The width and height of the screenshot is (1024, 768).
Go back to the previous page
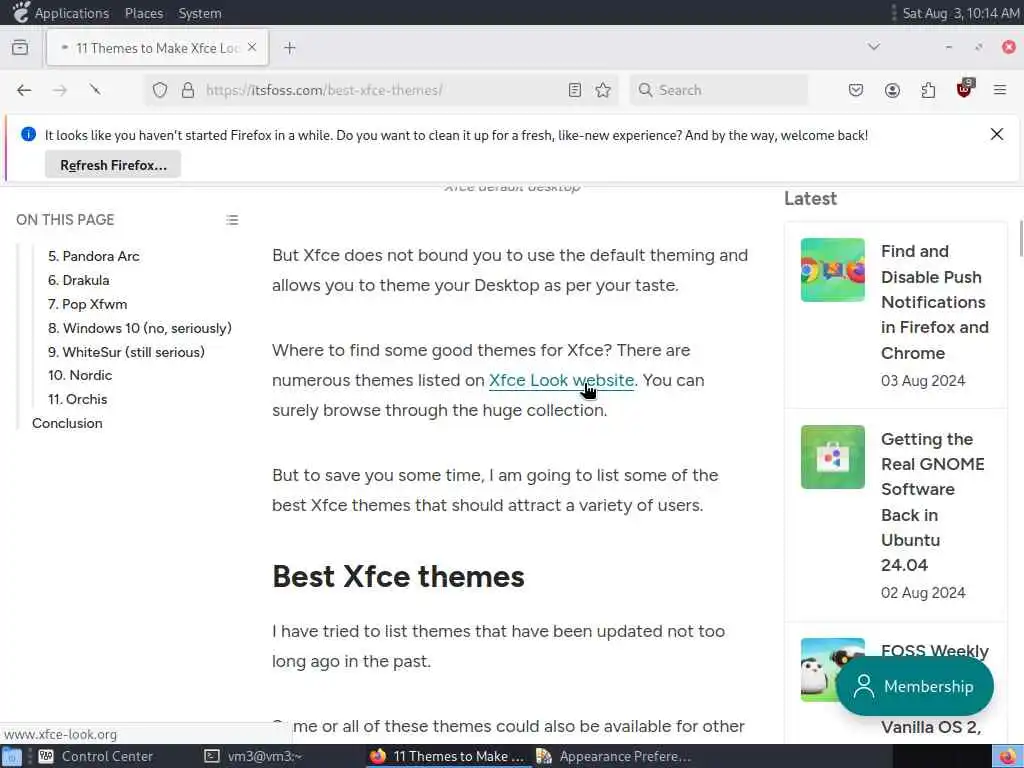tap(24, 90)
